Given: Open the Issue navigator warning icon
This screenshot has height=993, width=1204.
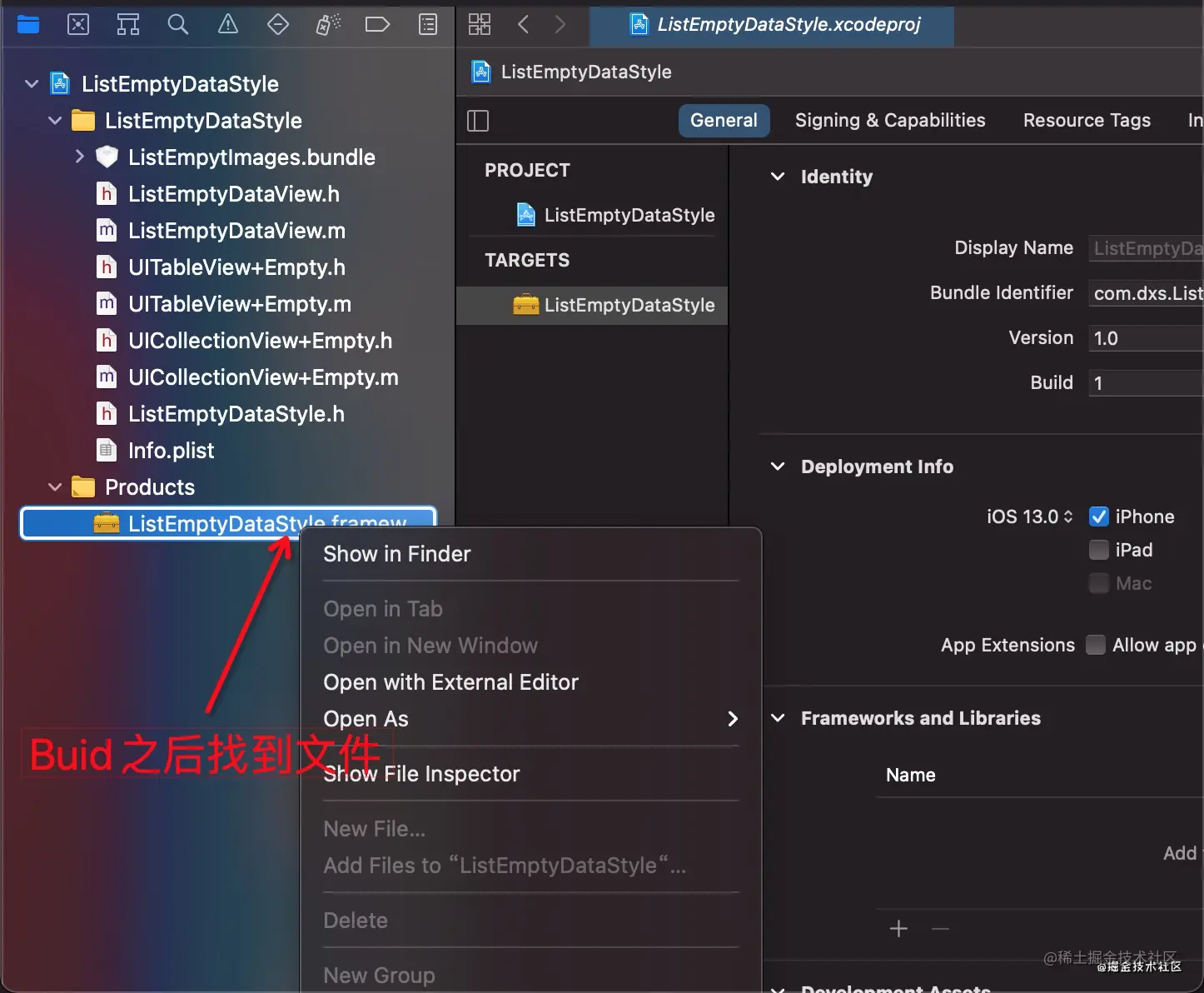Looking at the screenshot, I should [x=227, y=25].
